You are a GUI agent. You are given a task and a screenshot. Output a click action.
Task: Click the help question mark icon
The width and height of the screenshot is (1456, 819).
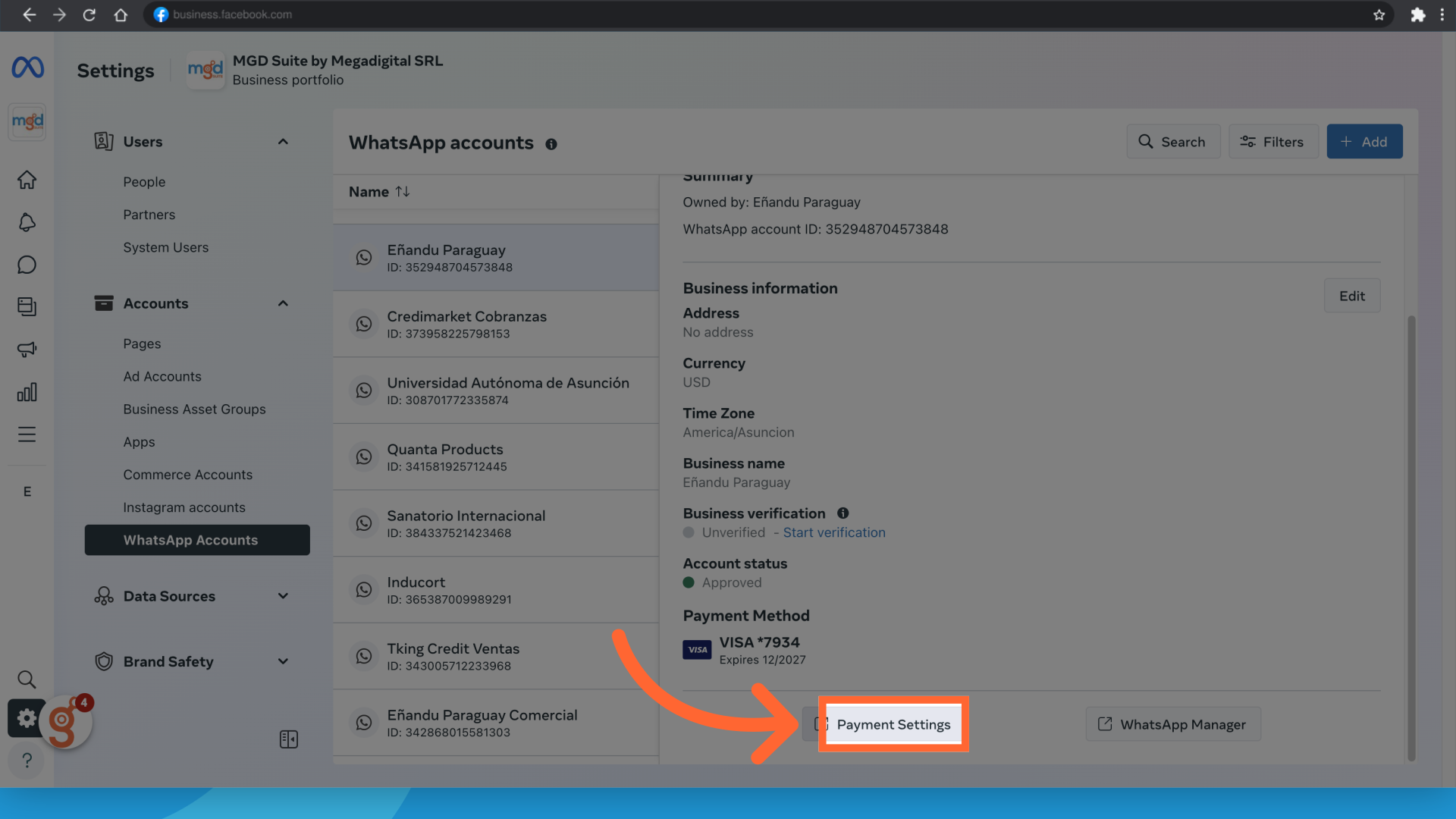(x=27, y=760)
